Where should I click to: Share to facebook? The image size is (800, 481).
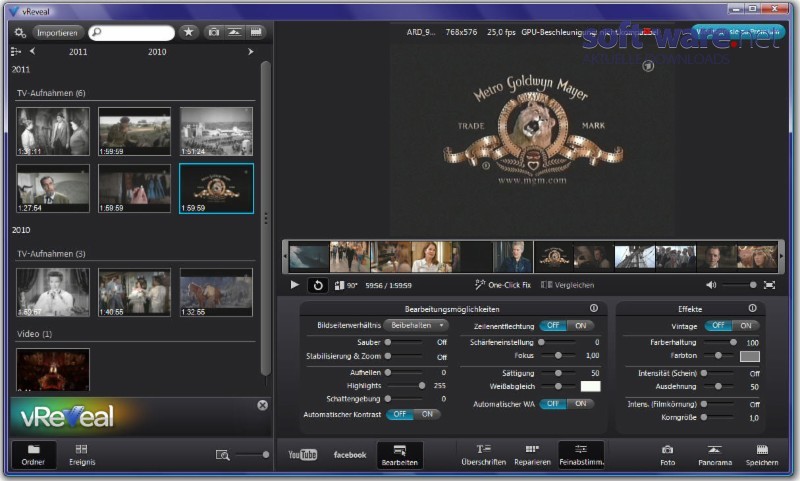350,454
